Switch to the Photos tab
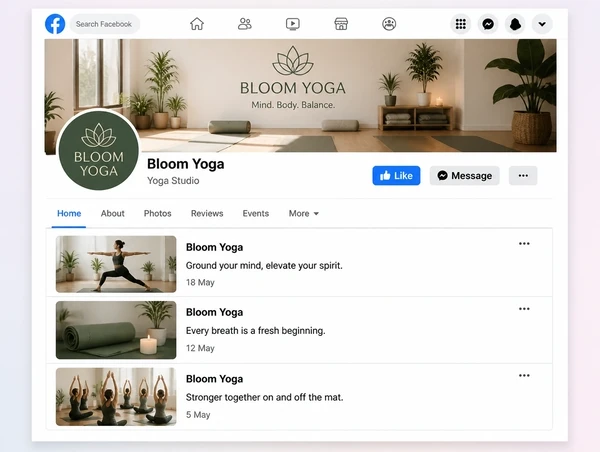This screenshot has width=600, height=452. point(158,214)
